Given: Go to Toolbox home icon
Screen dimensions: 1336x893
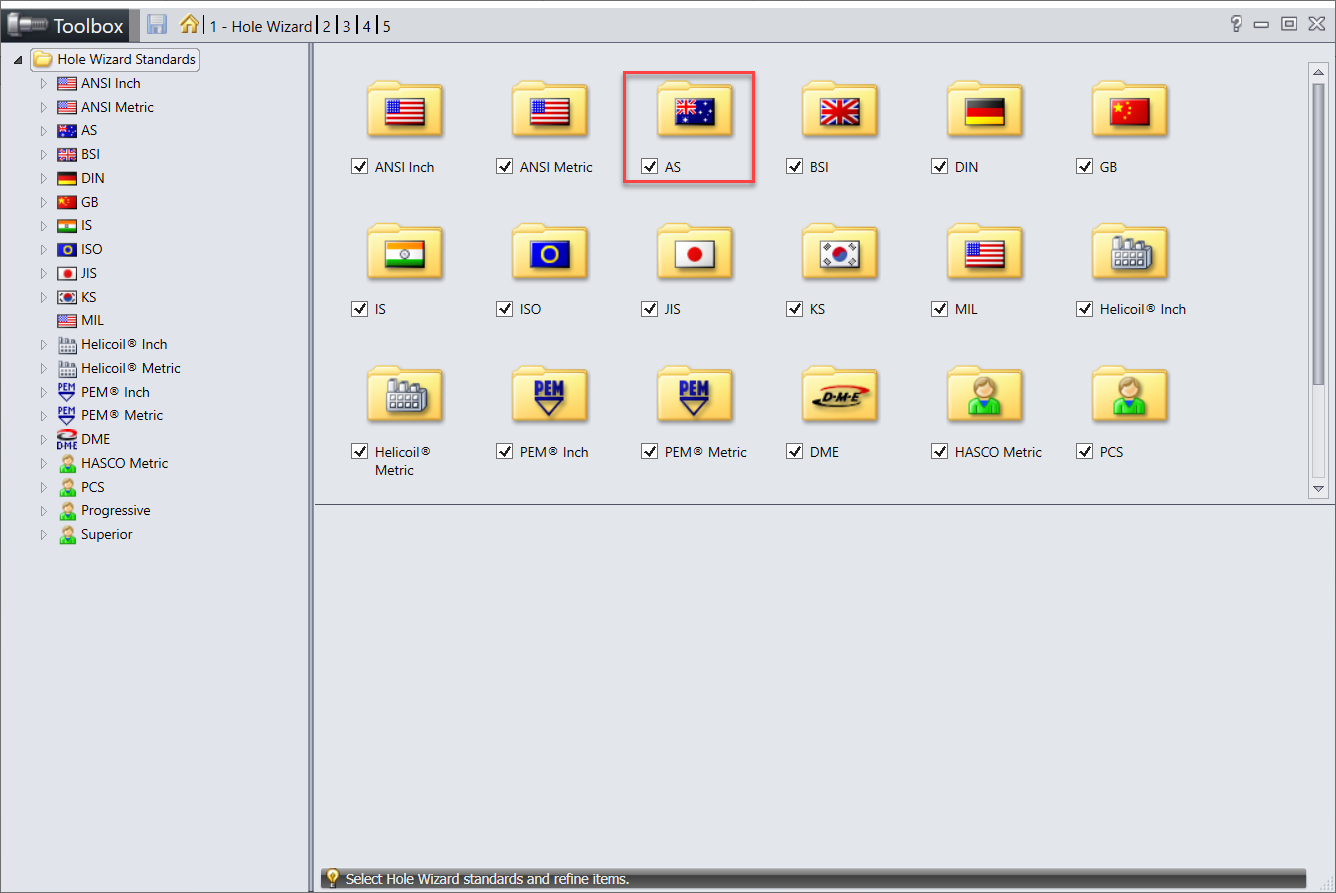Looking at the screenshot, I should pos(189,25).
